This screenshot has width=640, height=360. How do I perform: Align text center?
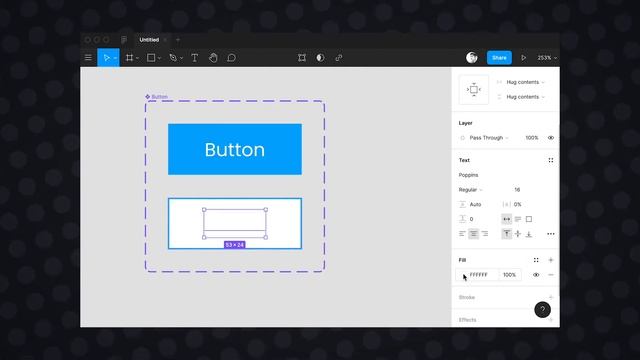tap(473, 234)
